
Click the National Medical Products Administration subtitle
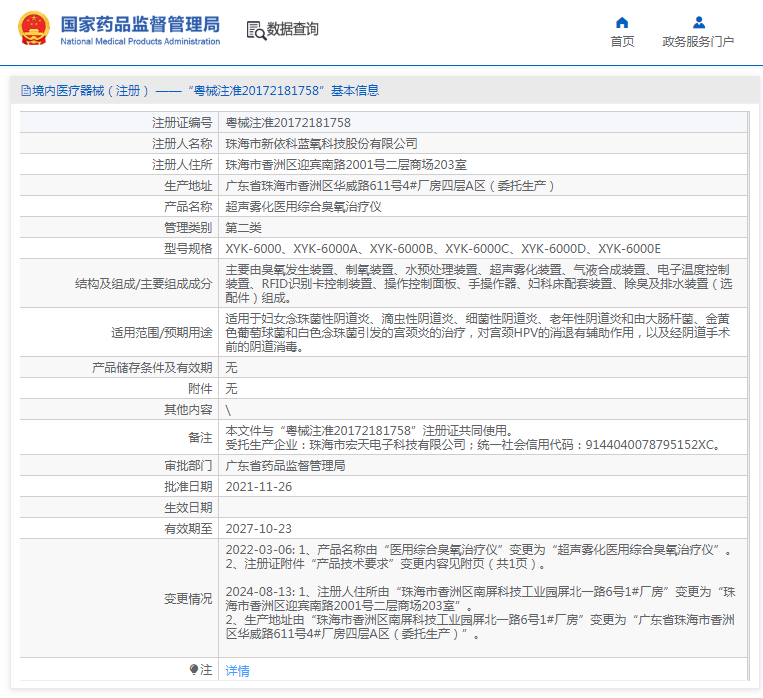pyautogui.click(x=140, y=41)
